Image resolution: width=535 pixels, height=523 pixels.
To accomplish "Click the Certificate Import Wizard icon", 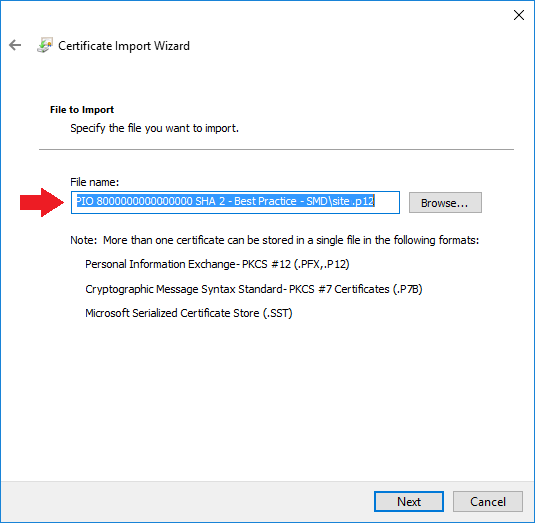I will 45,45.
